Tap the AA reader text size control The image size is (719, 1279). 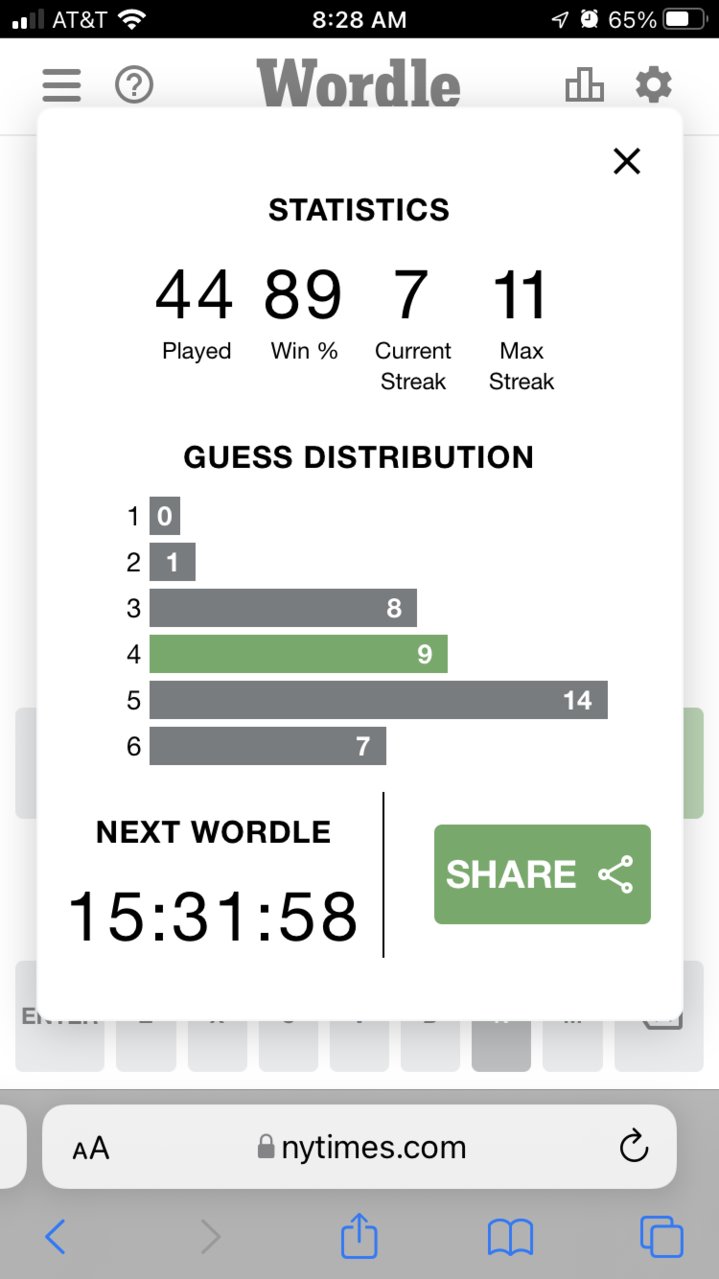(91, 1148)
